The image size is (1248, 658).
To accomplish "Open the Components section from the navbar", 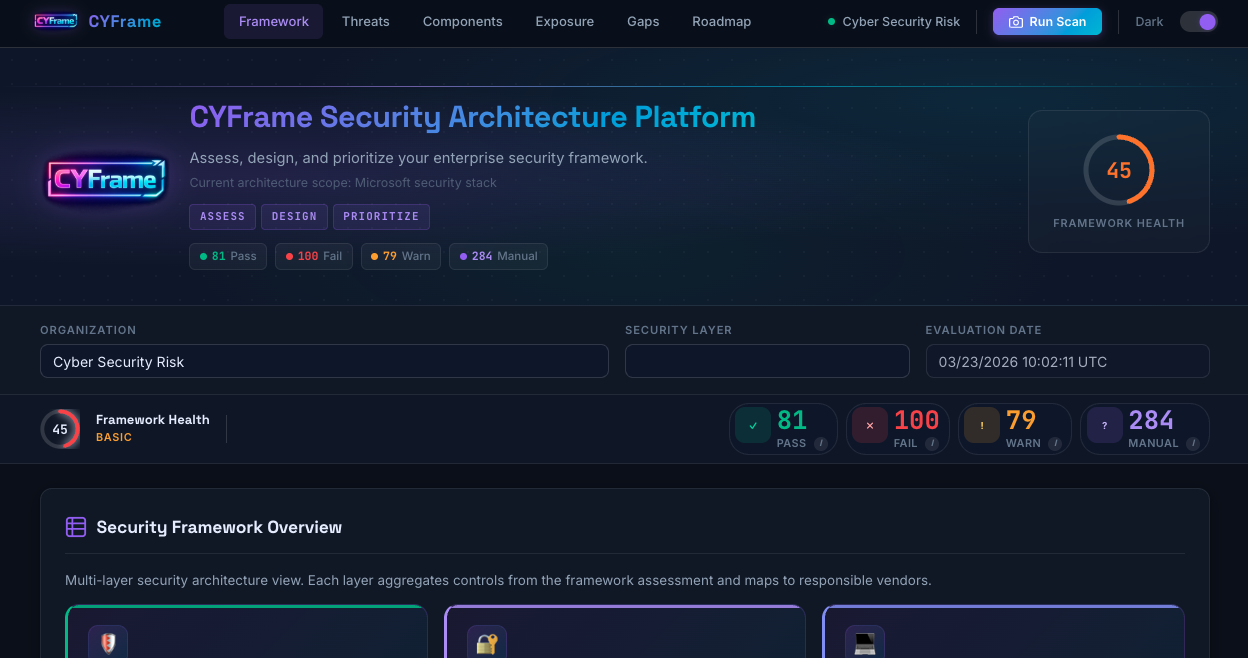I will point(462,21).
